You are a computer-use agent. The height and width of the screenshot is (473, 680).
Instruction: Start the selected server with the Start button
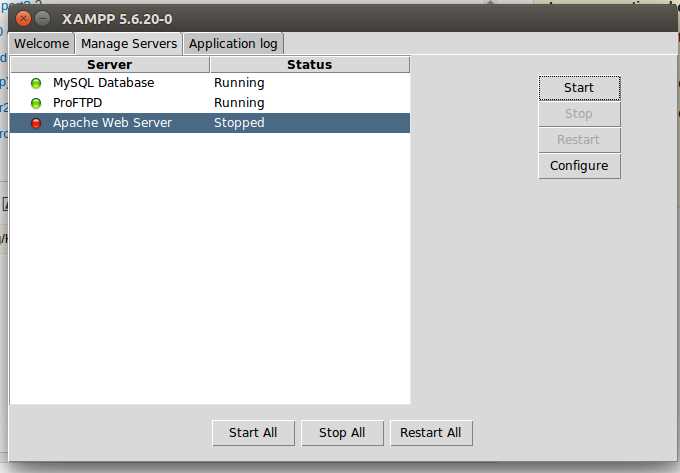579,88
